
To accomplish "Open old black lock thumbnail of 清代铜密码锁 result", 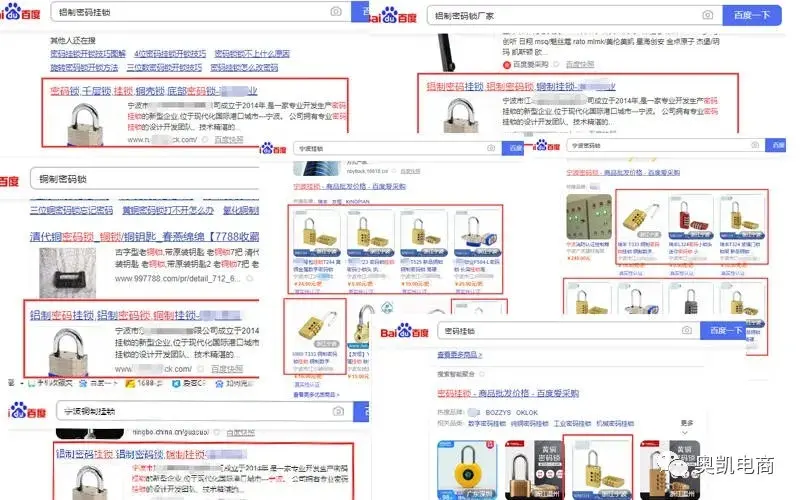I will click(x=67, y=273).
